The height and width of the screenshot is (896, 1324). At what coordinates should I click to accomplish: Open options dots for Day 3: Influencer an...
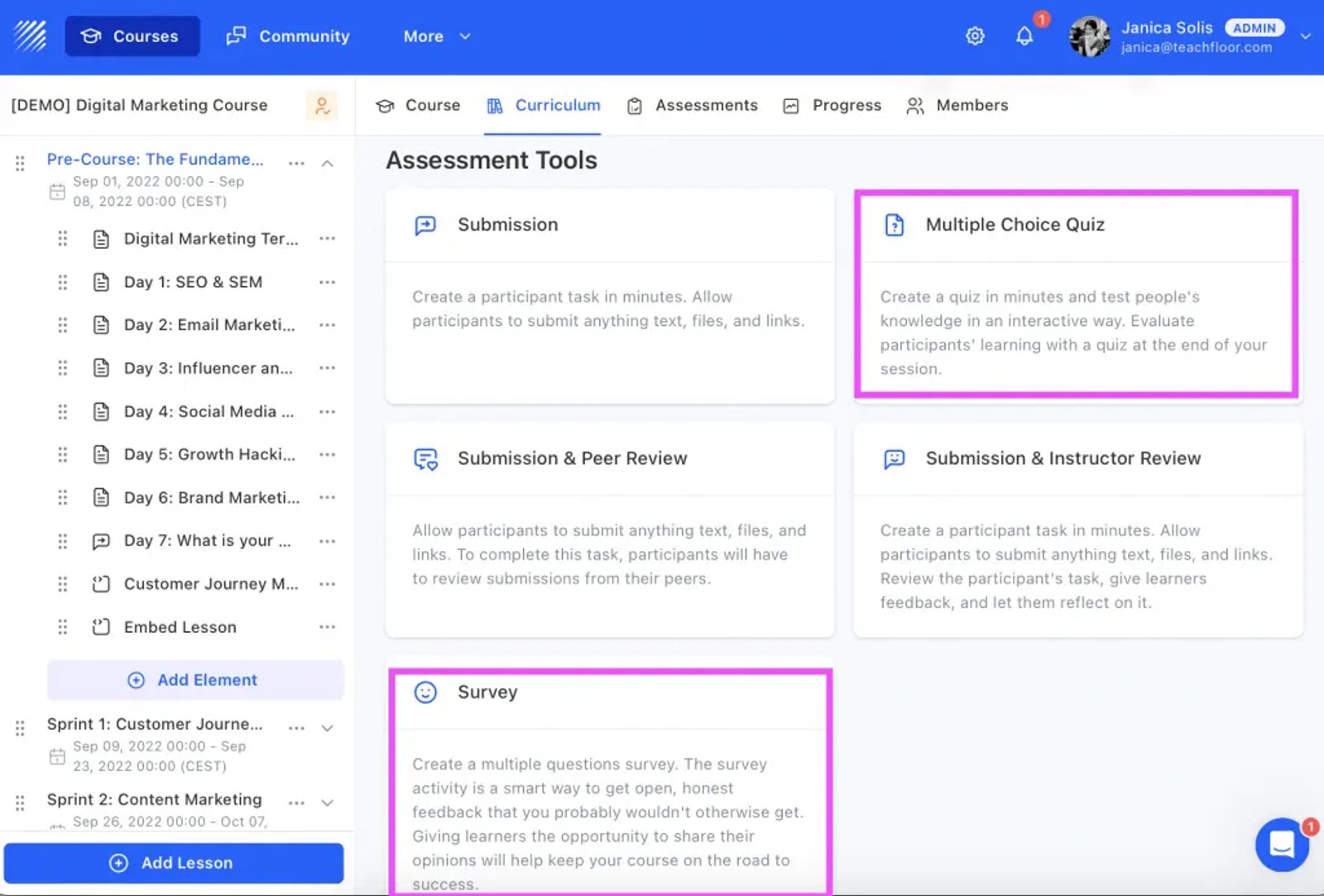pyautogui.click(x=328, y=368)
